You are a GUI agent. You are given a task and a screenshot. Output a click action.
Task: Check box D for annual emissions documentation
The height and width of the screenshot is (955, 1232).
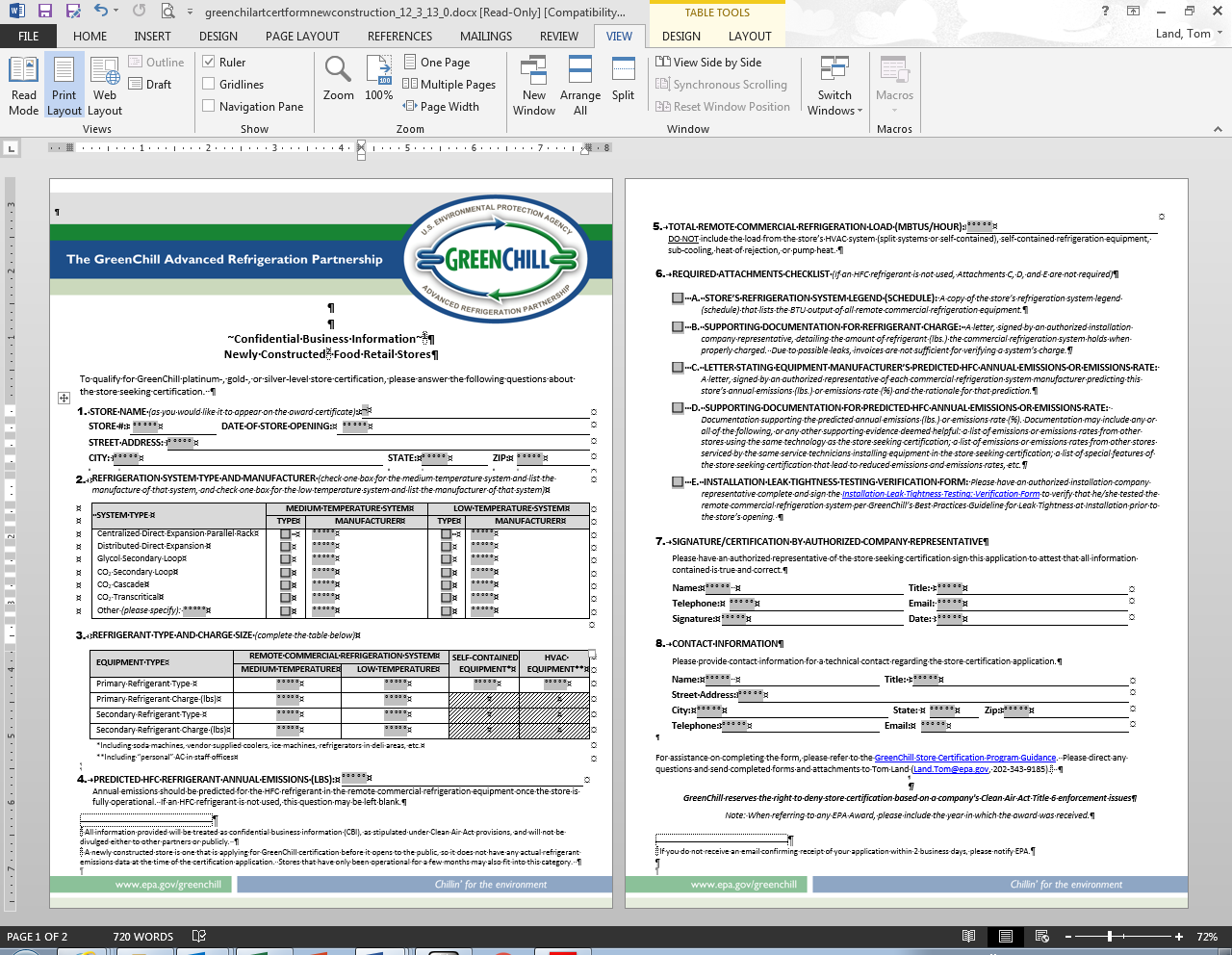click(x=679, y=408)
